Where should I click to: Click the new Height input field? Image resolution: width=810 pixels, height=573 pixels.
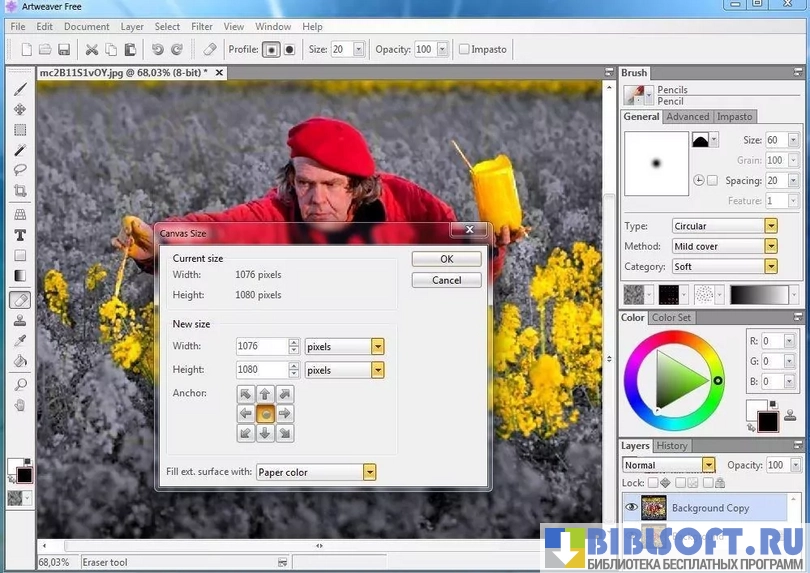click(x=261, y=370)
